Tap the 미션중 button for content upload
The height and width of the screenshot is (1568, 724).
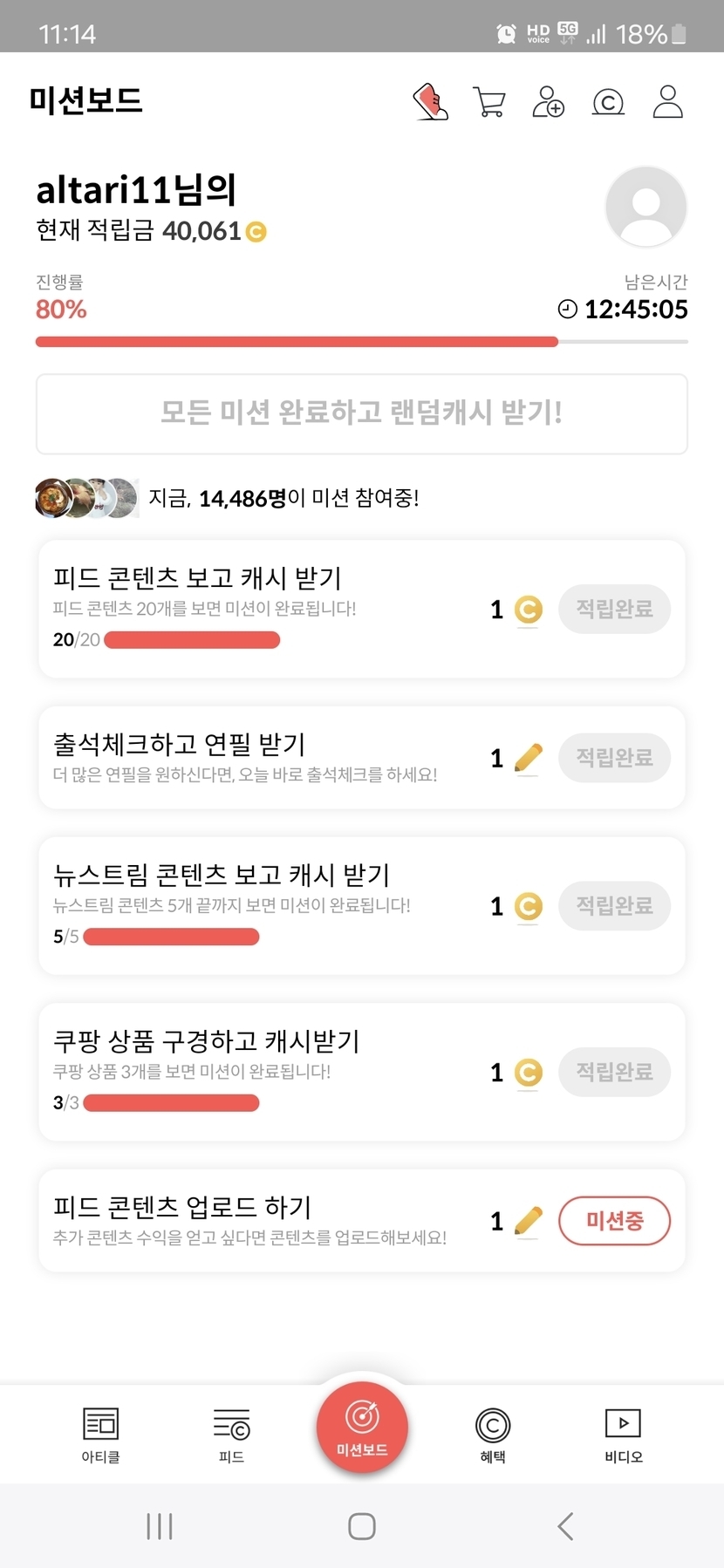(x=614, y=1220)
